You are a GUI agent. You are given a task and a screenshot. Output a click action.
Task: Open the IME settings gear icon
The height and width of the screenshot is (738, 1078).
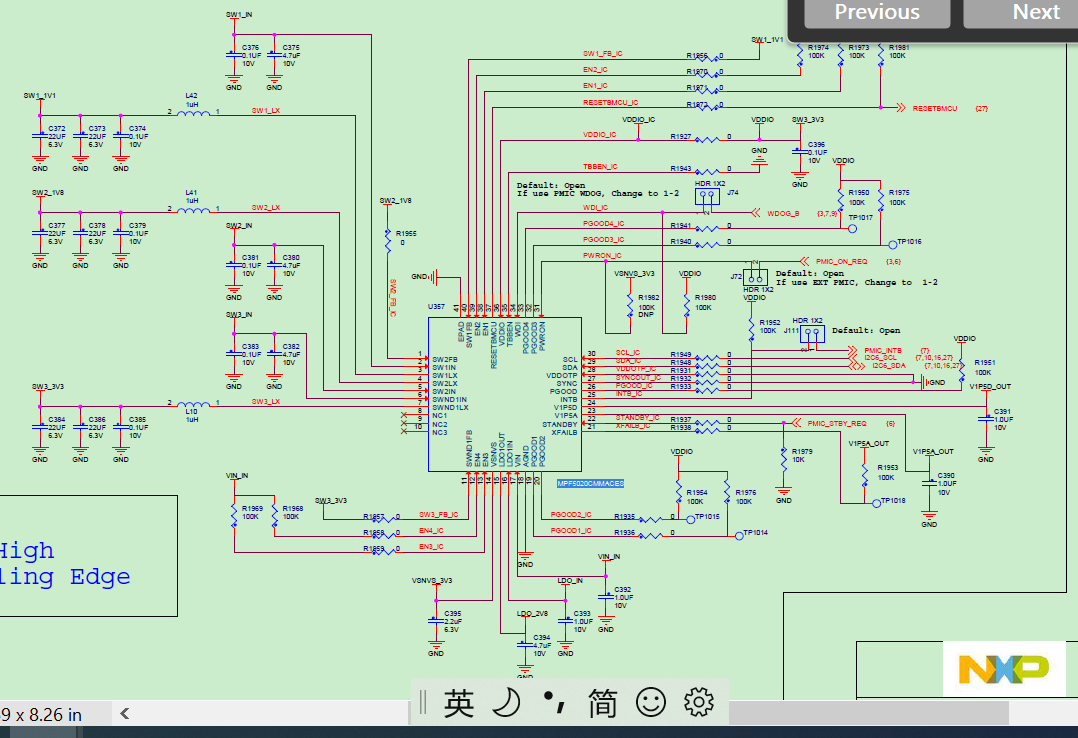(x=696, y=703)
